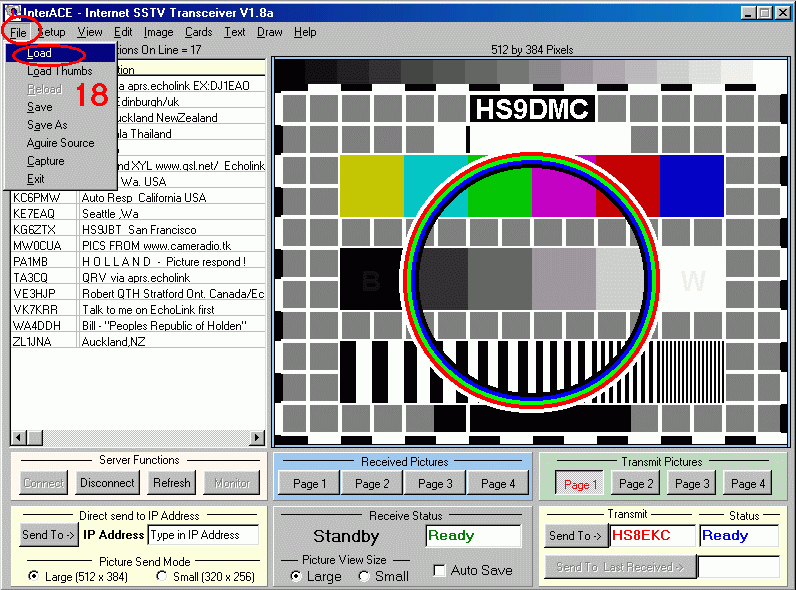This screenshot has height=590, width=796.
Task: Open the View menu
Action: [90, 32]
